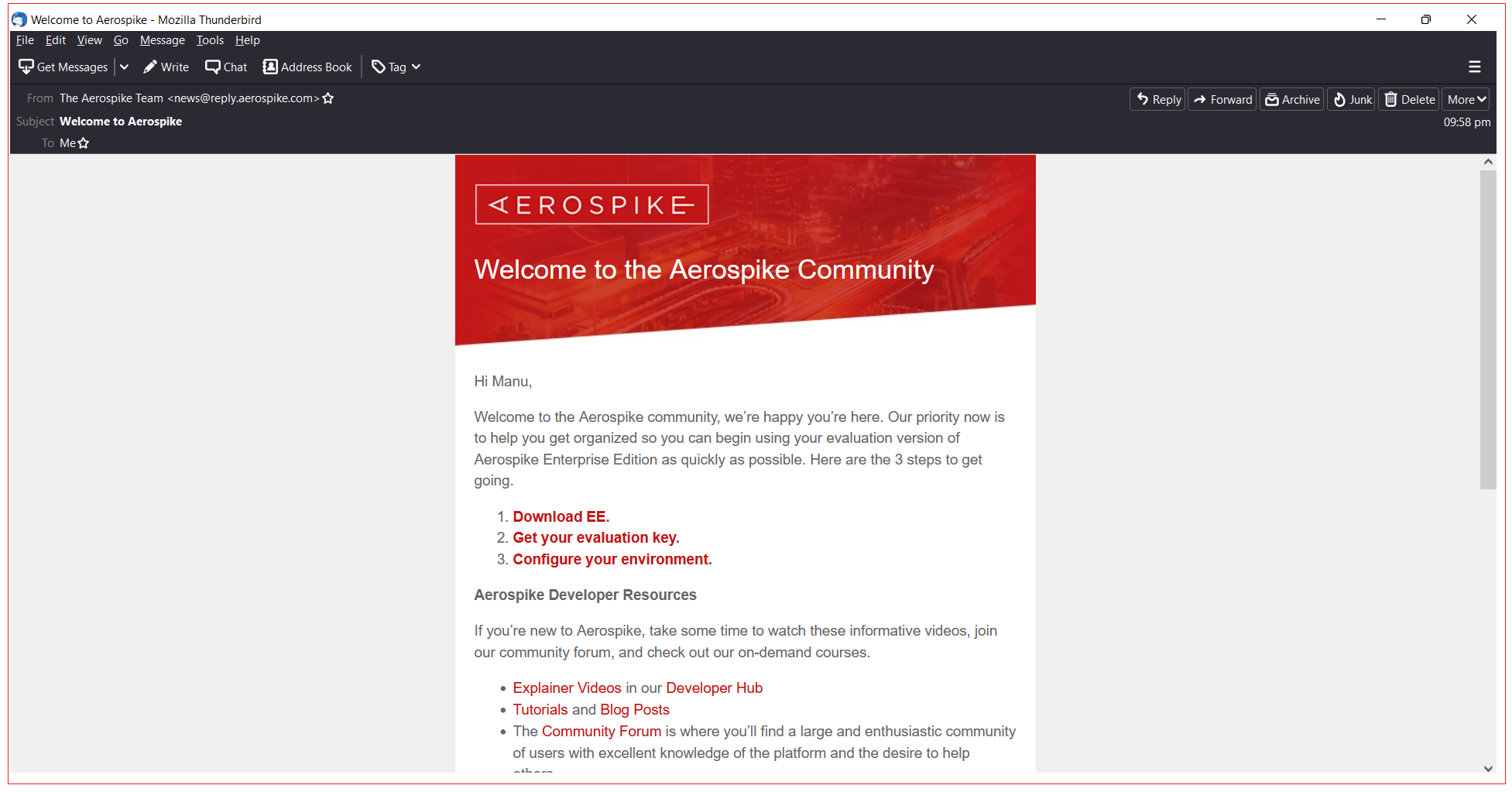Forward this message
The height and width of the screenshot is (792, 1512).
coord(1222,99)
